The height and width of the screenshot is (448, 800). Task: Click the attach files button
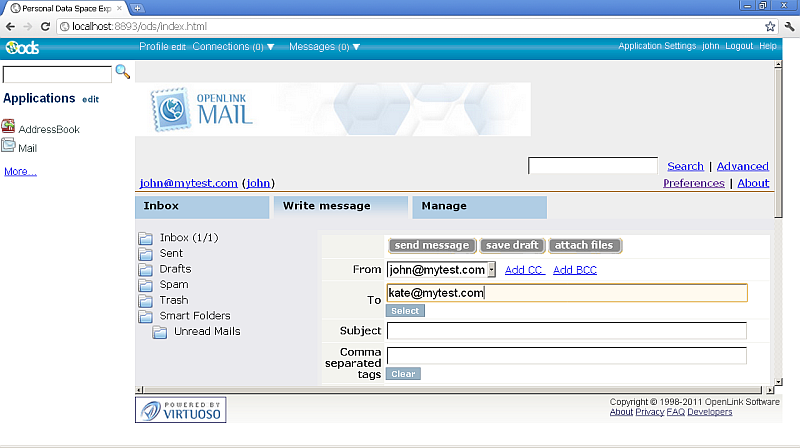click(x=584, y=245)
